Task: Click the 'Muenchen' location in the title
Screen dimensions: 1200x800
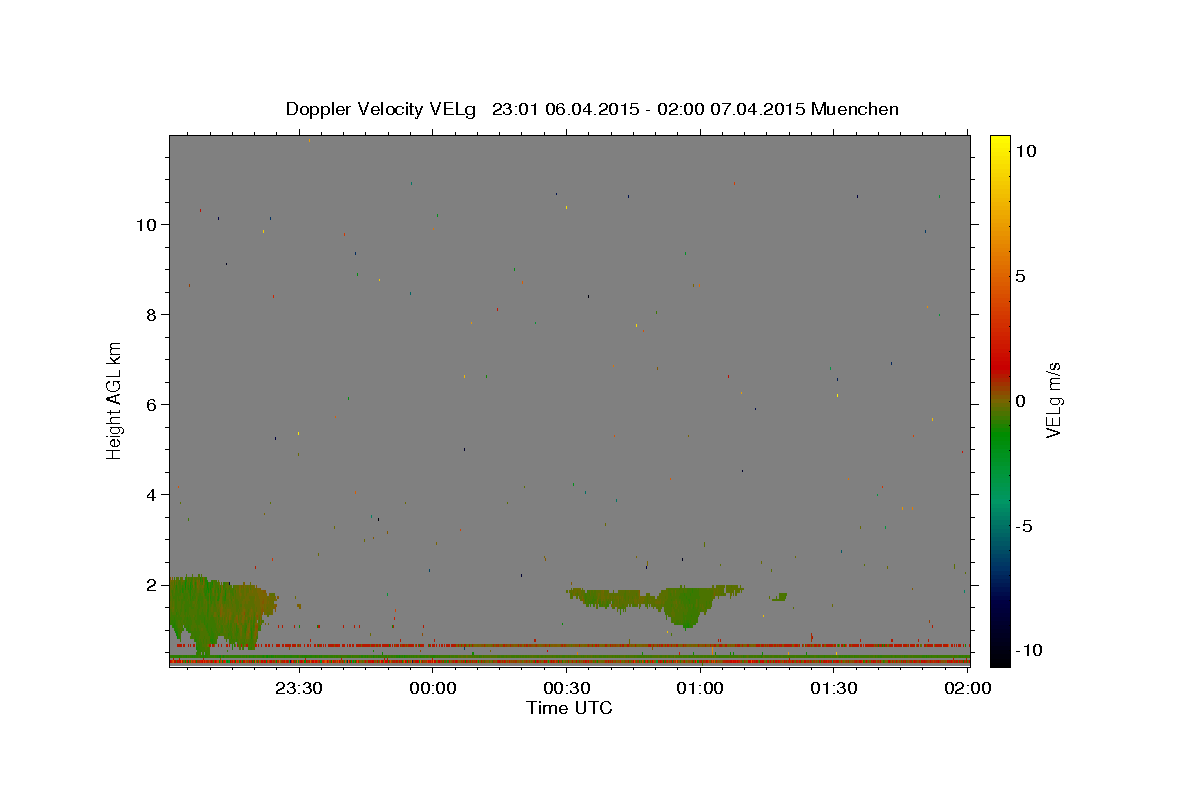Action: 855,109
